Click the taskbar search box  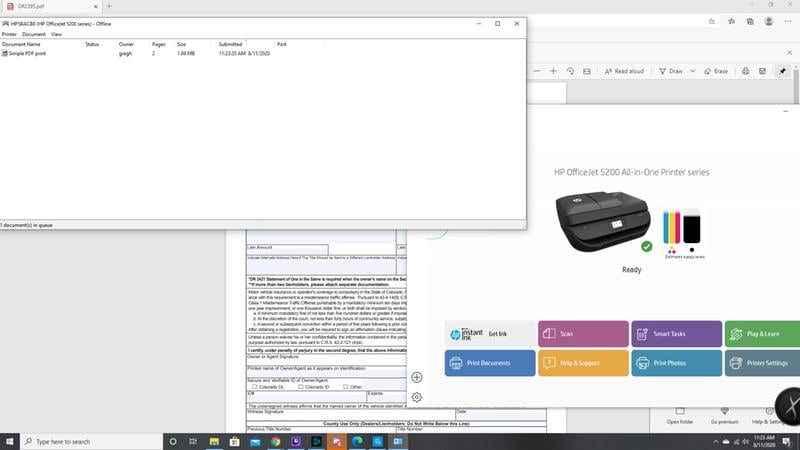[x=91, y=441]
